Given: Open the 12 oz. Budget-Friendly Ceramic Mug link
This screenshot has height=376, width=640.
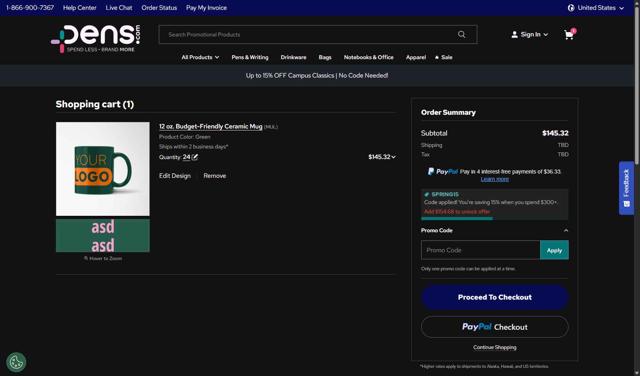Looking at the screenshot, I should tap(211, 127).
